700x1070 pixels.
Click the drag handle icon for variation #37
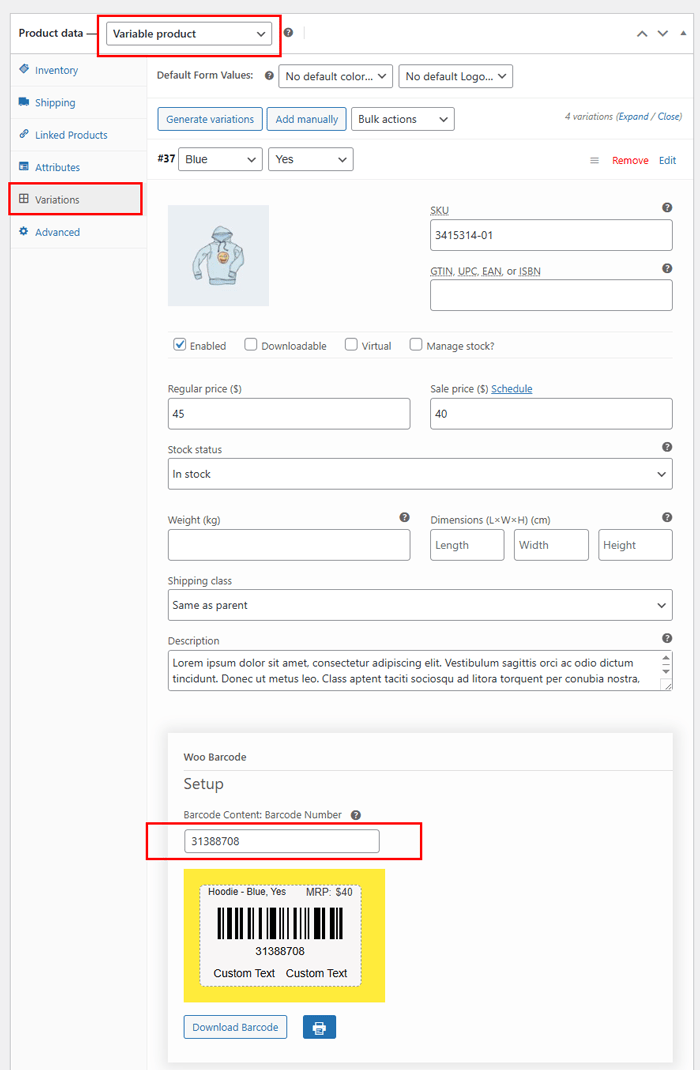594,160
